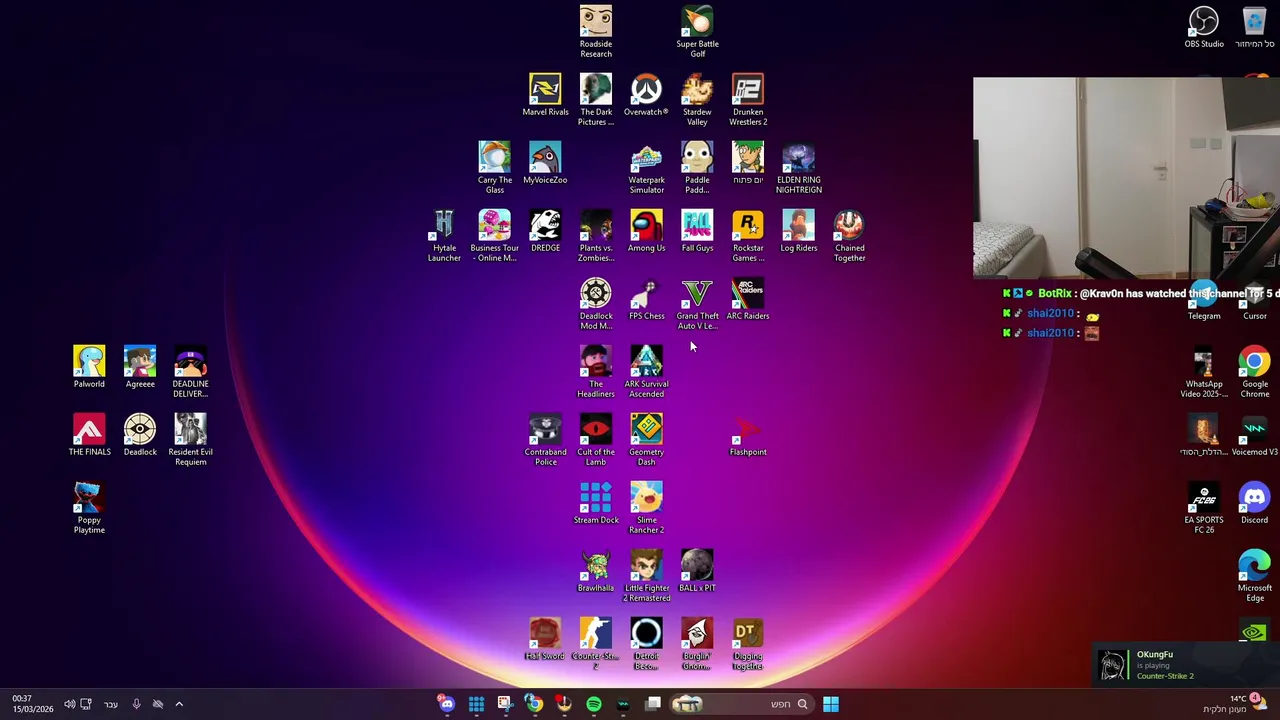Launch THE FINALS from desktop
The height and width of the screenshot is (720, 1280).
[x=89, y=435]
